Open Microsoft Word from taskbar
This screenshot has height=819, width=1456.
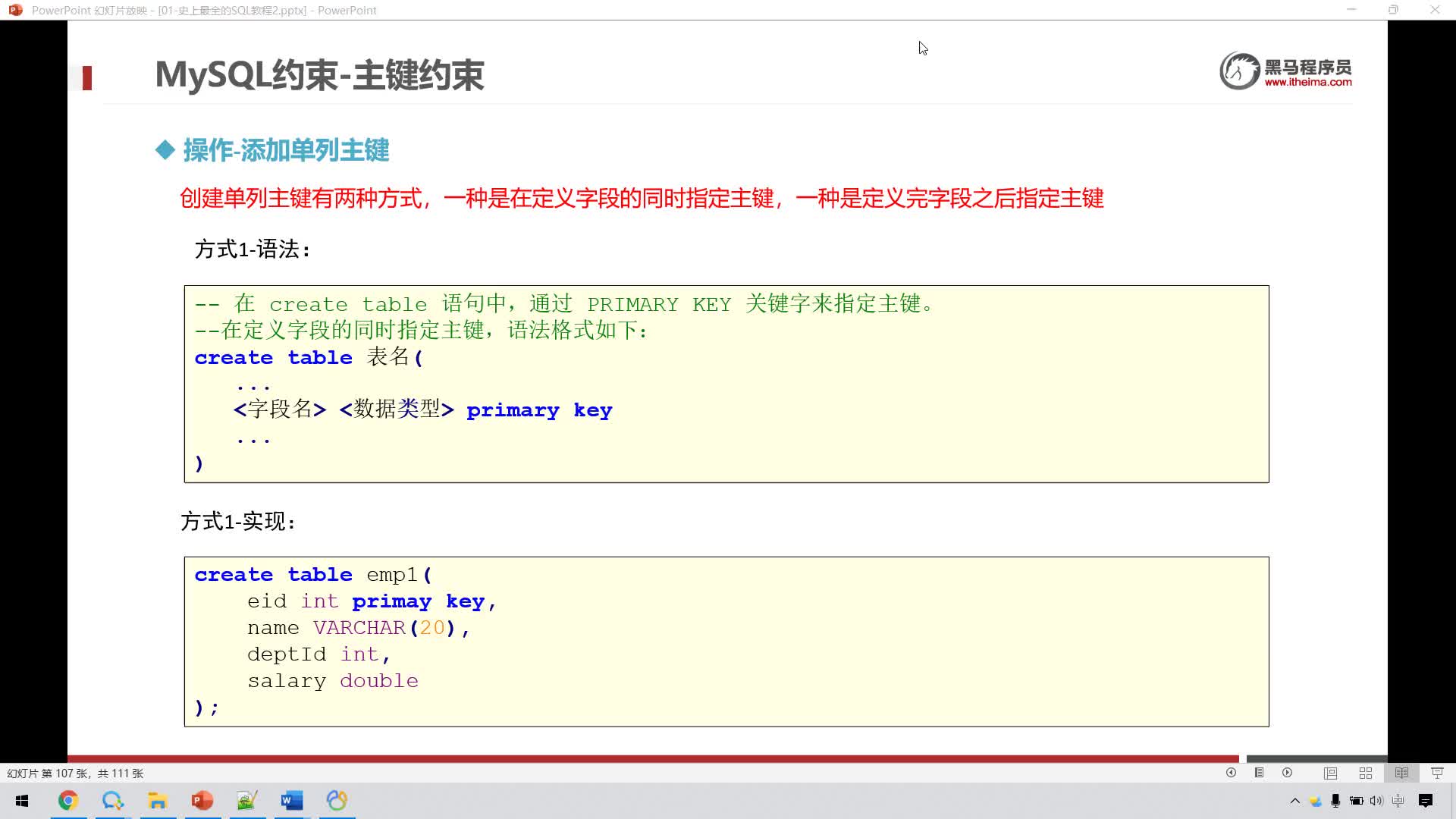292,801
